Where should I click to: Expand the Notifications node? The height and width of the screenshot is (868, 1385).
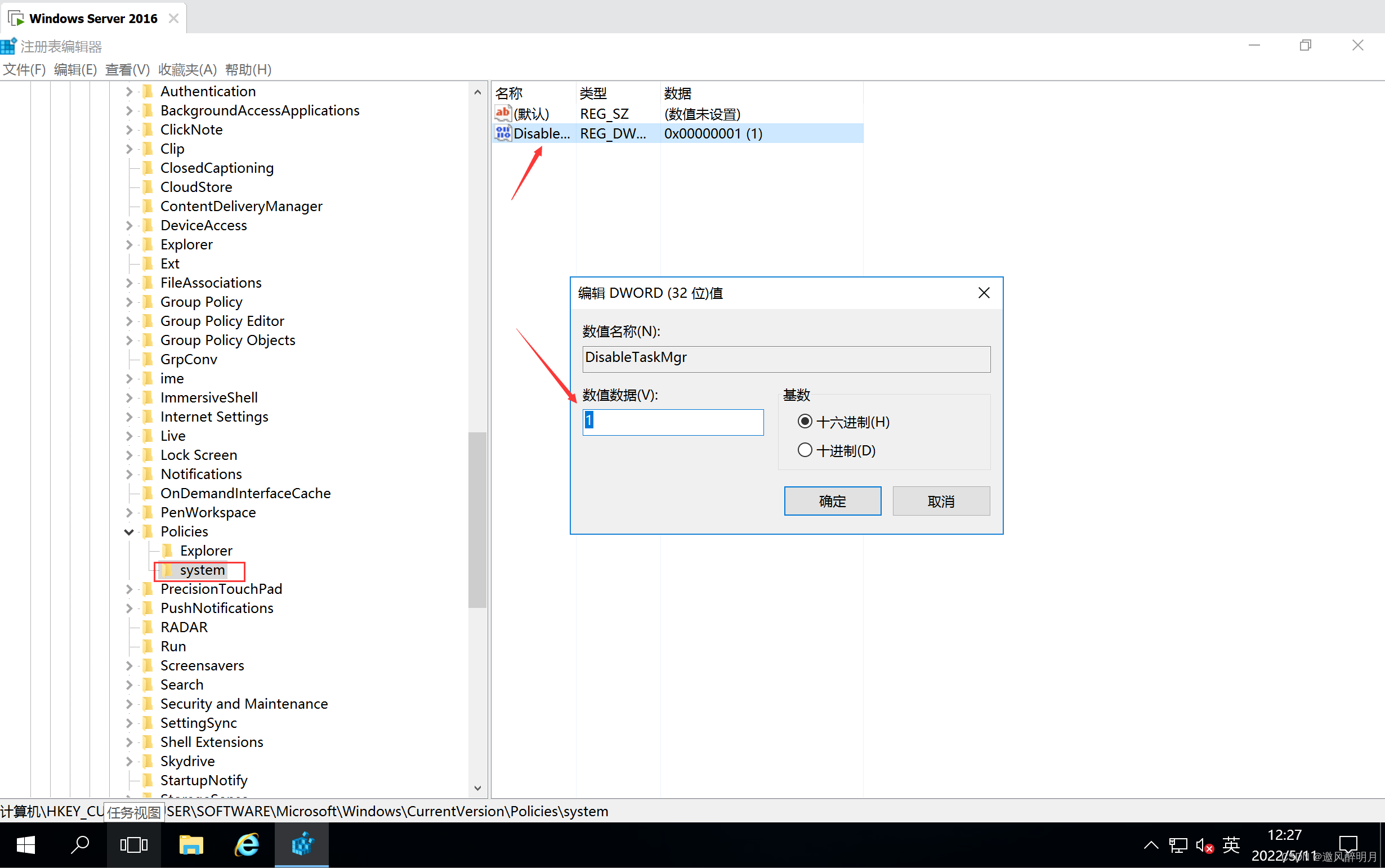(128, 474)
